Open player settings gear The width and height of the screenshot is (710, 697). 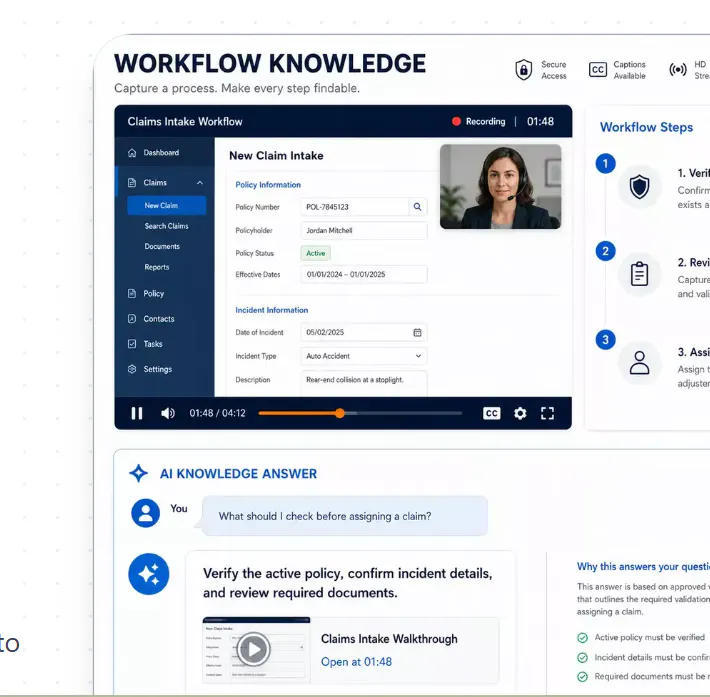tap(520, 413)
